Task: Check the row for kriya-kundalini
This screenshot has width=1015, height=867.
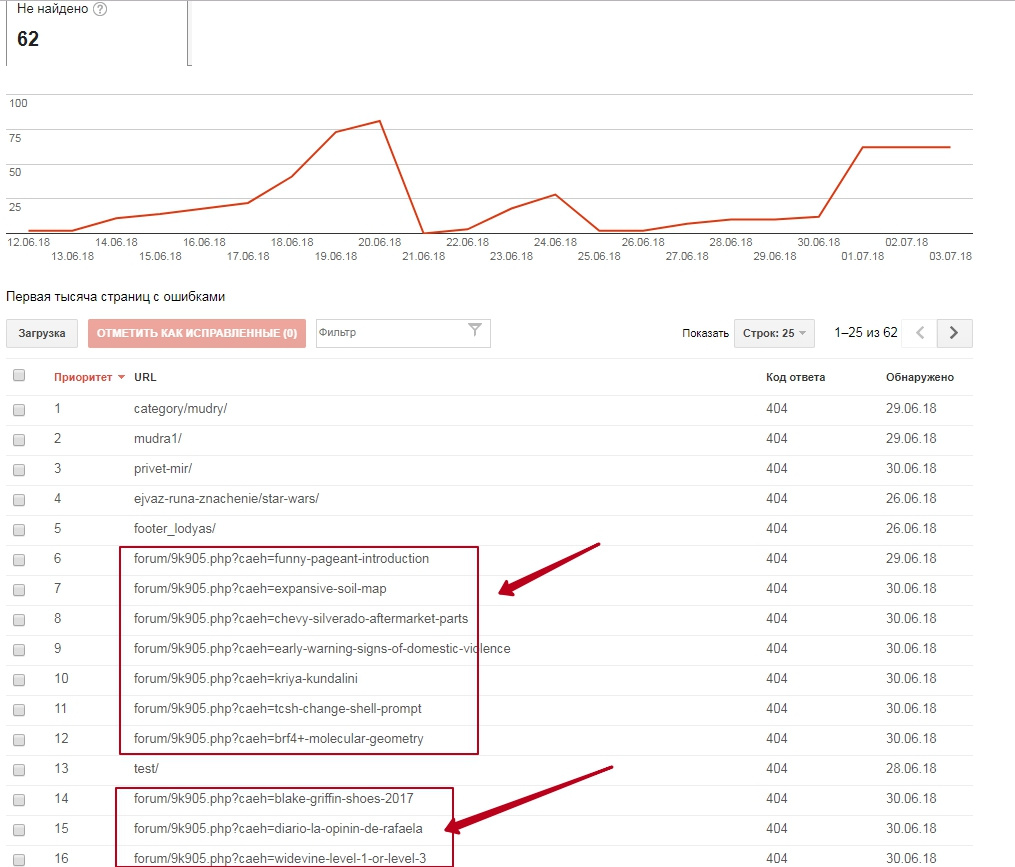Action: [x=19, y=679]
